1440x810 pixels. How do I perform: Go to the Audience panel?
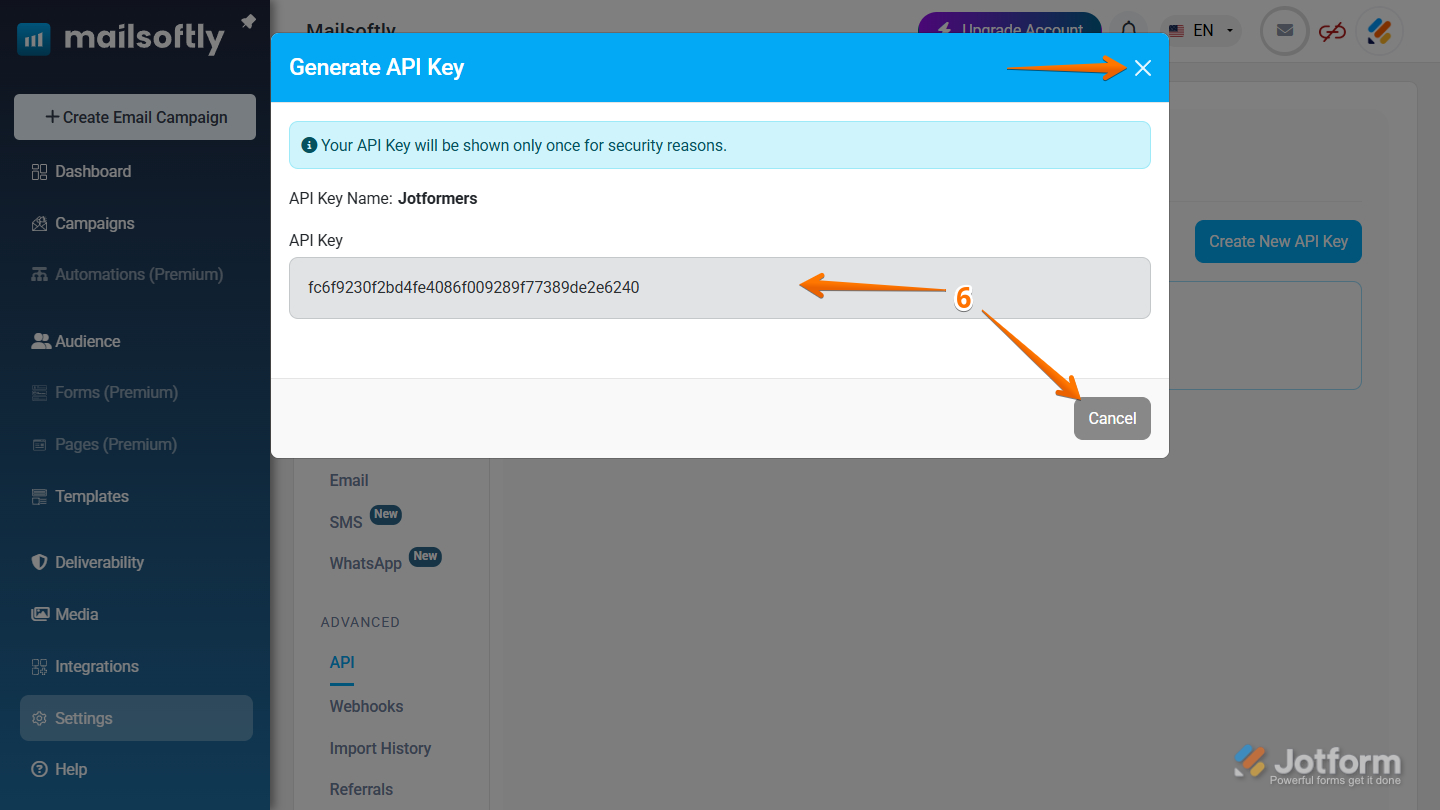(x=86, y=341)
